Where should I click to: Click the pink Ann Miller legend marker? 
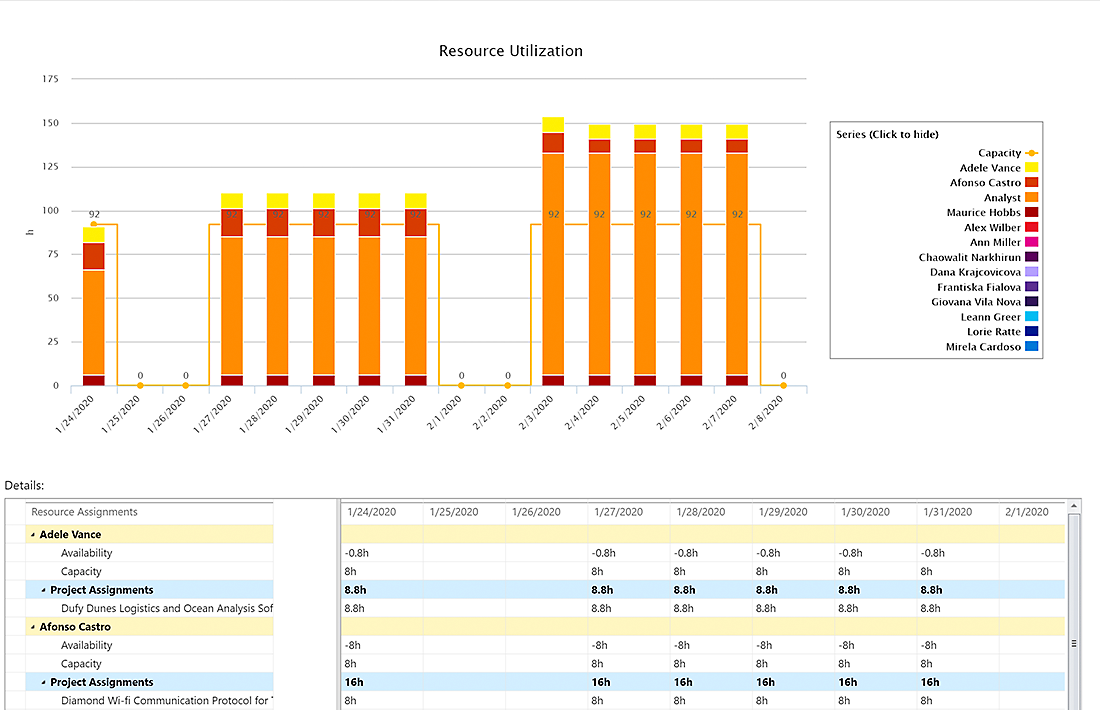1031,242
